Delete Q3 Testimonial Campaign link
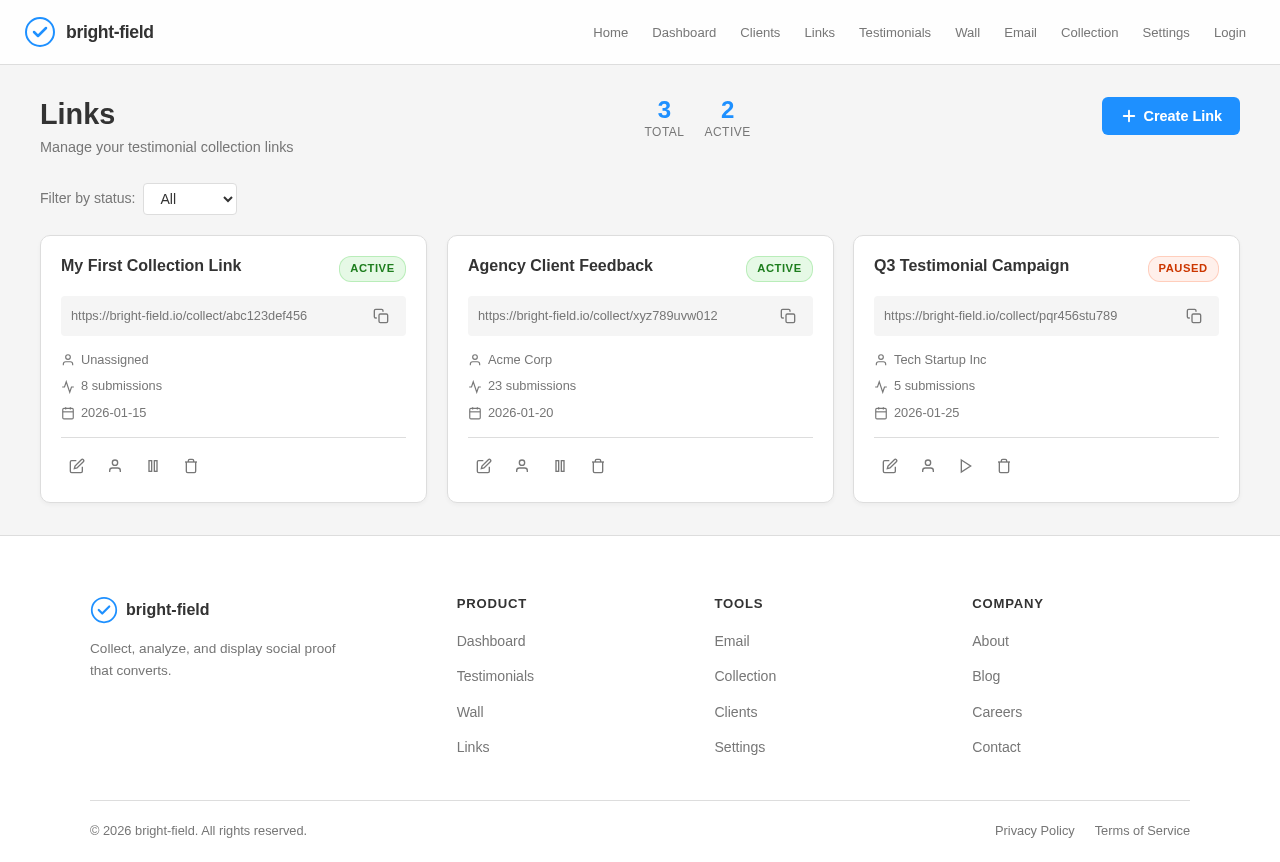The width and height of the screenshot is (1280, 862). click(x=1004, y=466)
